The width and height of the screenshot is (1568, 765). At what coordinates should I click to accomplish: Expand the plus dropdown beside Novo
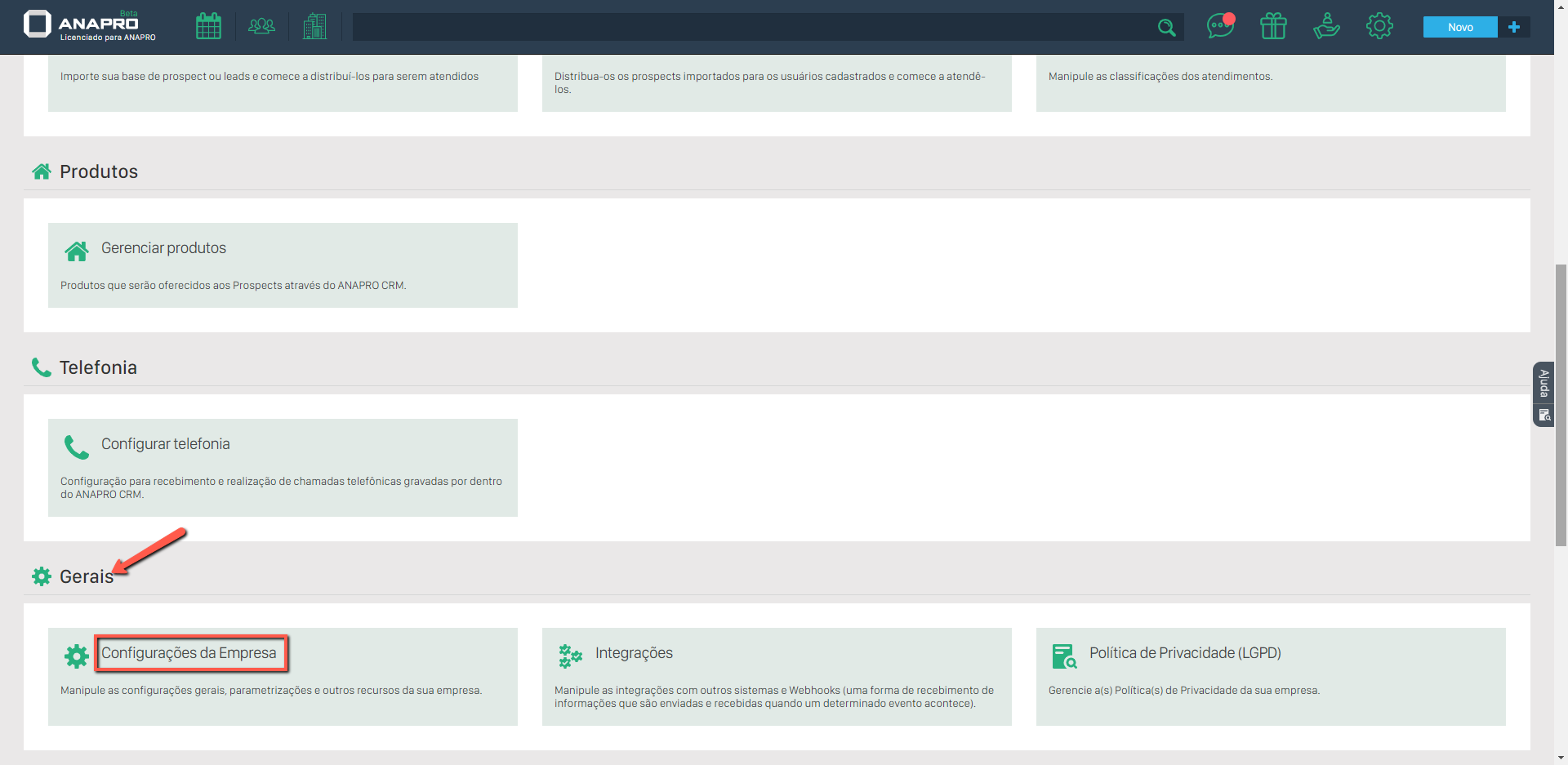(x=1514, y=27)
